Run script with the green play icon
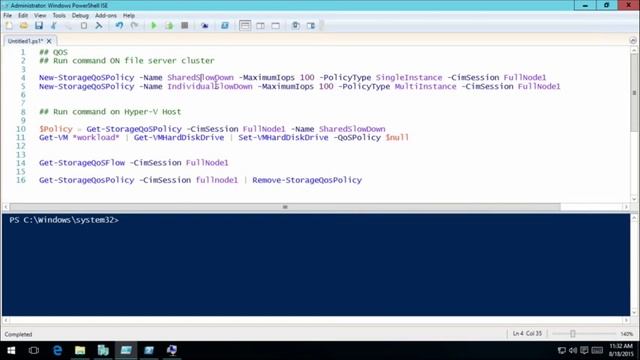Screen dimensions: 640x360 154,26
